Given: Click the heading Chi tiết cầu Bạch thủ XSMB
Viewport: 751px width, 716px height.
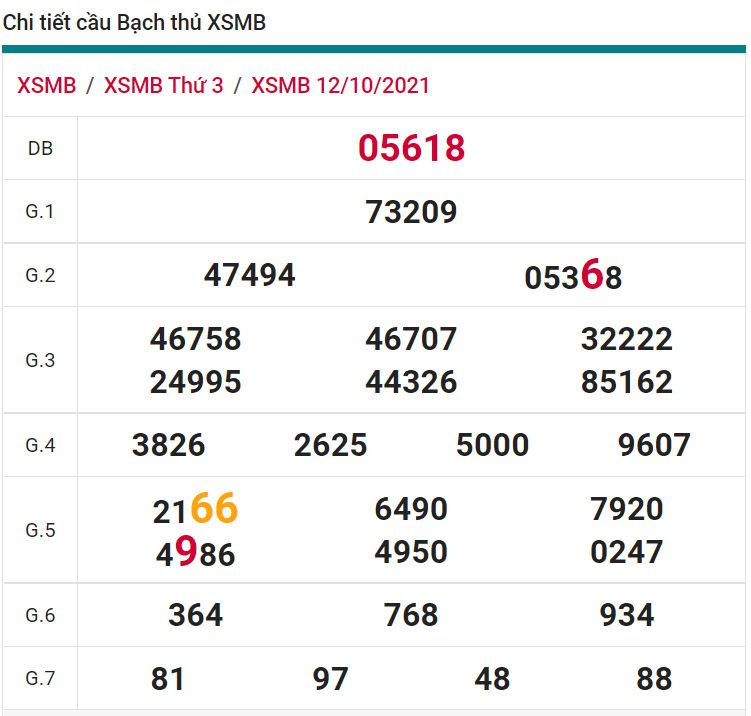Looking at the screenshot, I should (135, 22).
